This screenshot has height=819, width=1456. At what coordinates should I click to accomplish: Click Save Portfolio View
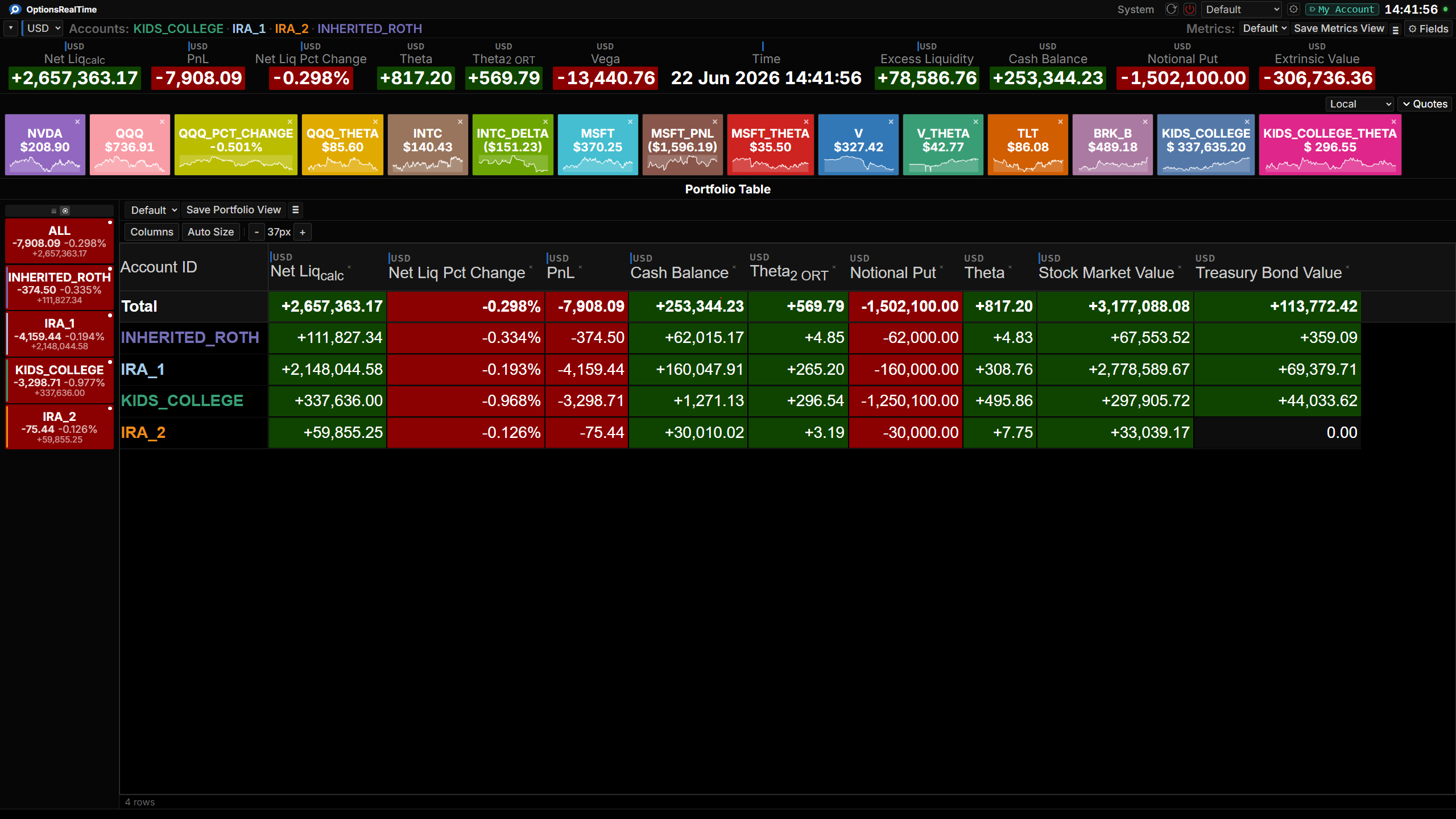(233, 210)
